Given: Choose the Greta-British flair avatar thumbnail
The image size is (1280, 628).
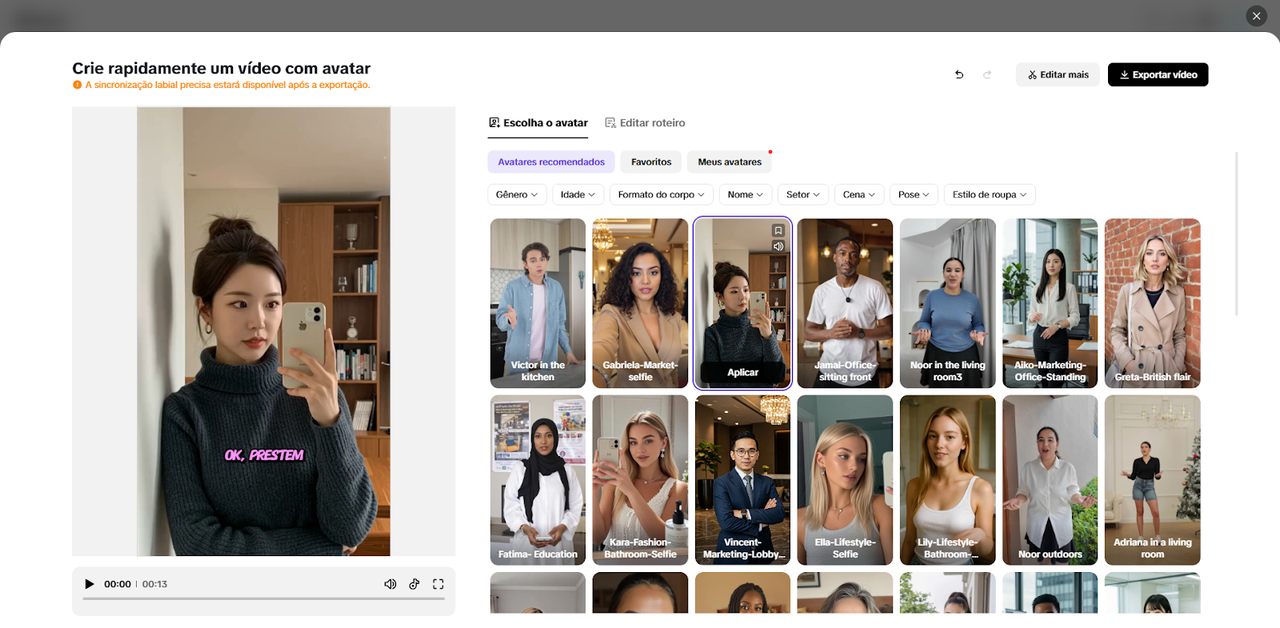Looking at the screenshot, I should coord(1152,302).
